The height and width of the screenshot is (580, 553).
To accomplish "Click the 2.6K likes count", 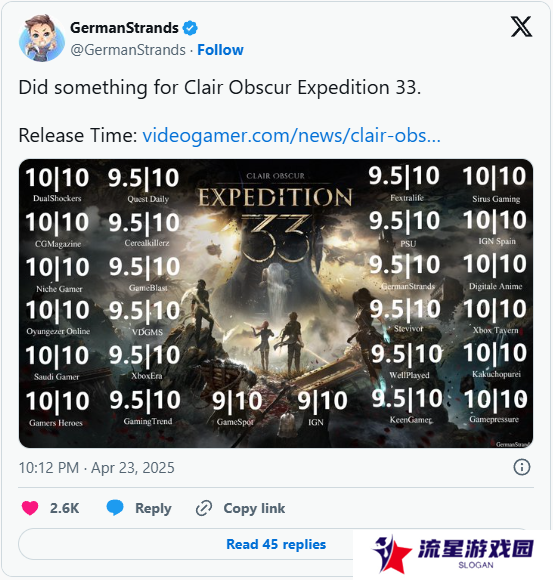I will (64, 508).
